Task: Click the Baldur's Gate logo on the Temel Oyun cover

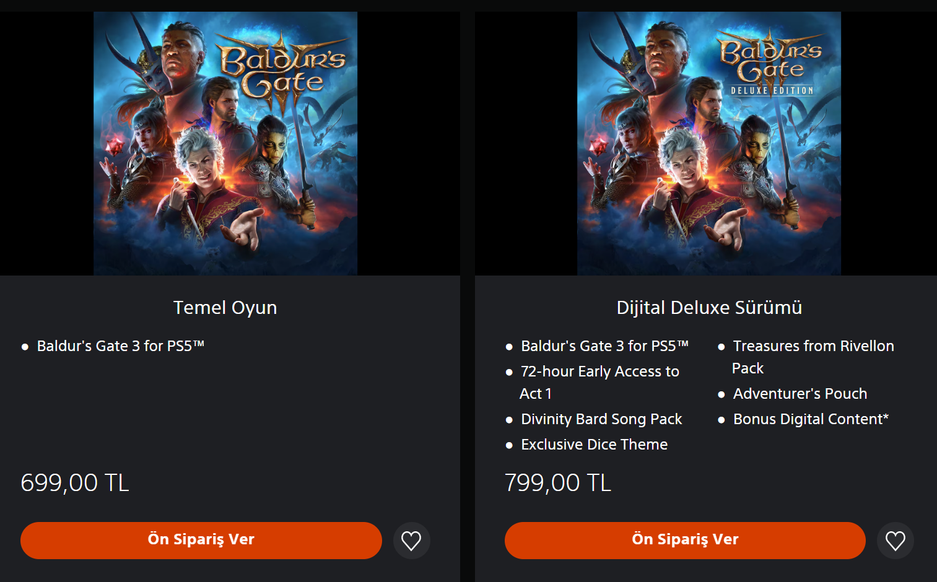Action: [x=283, y=64]
